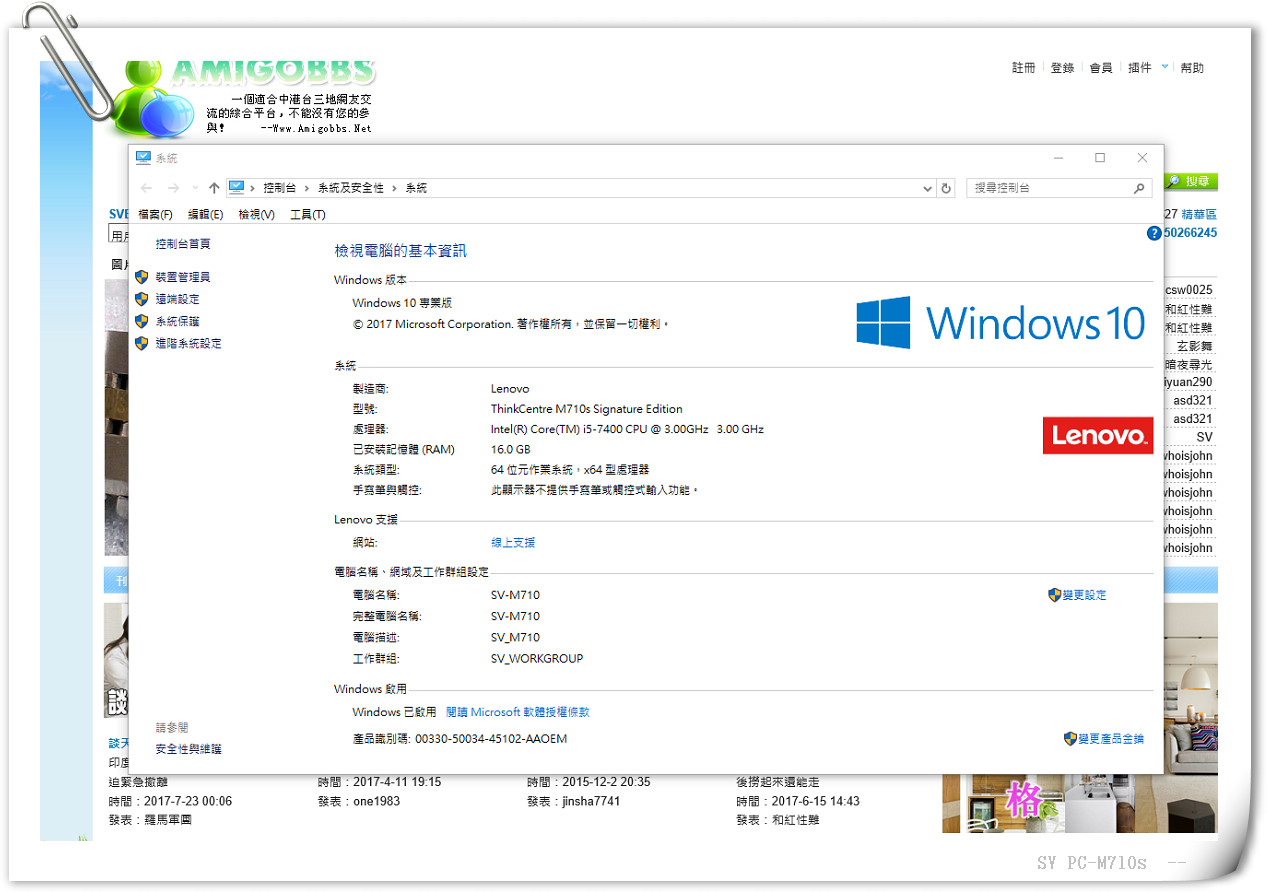Open 裝置管理員 from the left sidebar

(182, 277)
